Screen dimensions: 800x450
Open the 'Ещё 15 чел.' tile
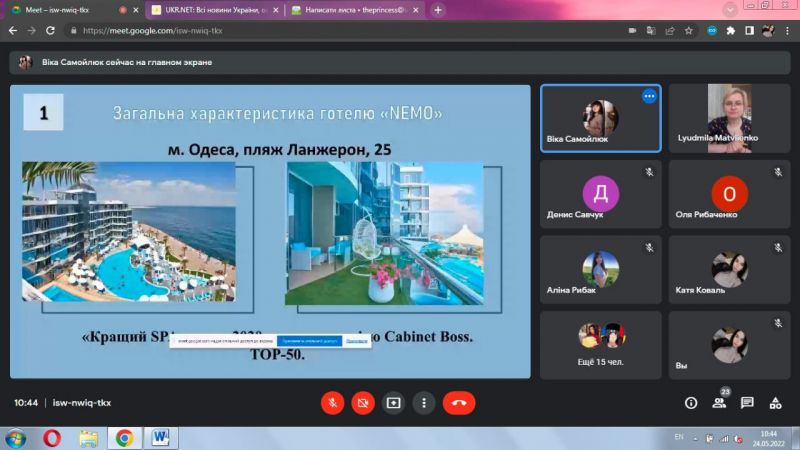(601, 345)
